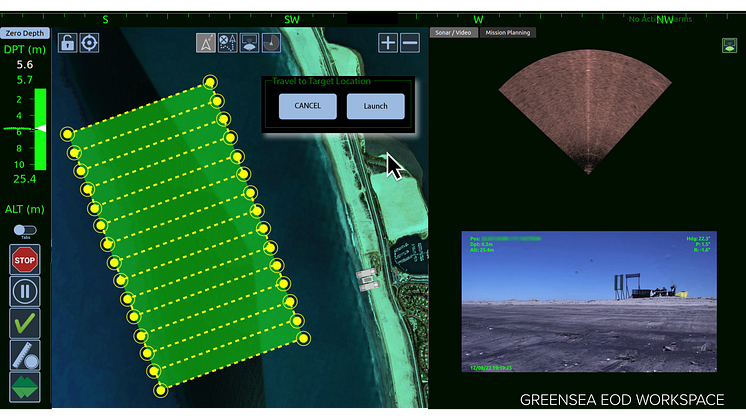Hit the red STOP sign button

pos(25,260)
